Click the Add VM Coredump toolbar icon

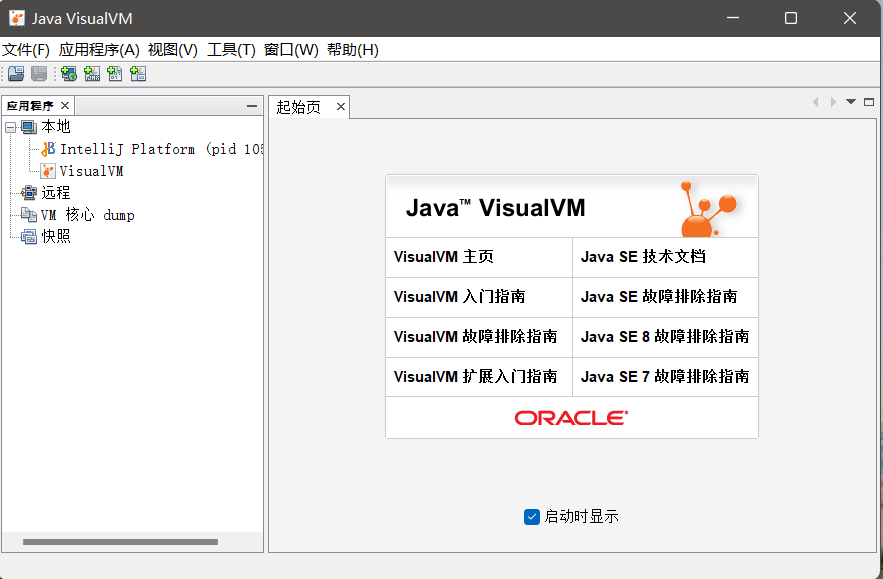point(115,74)
